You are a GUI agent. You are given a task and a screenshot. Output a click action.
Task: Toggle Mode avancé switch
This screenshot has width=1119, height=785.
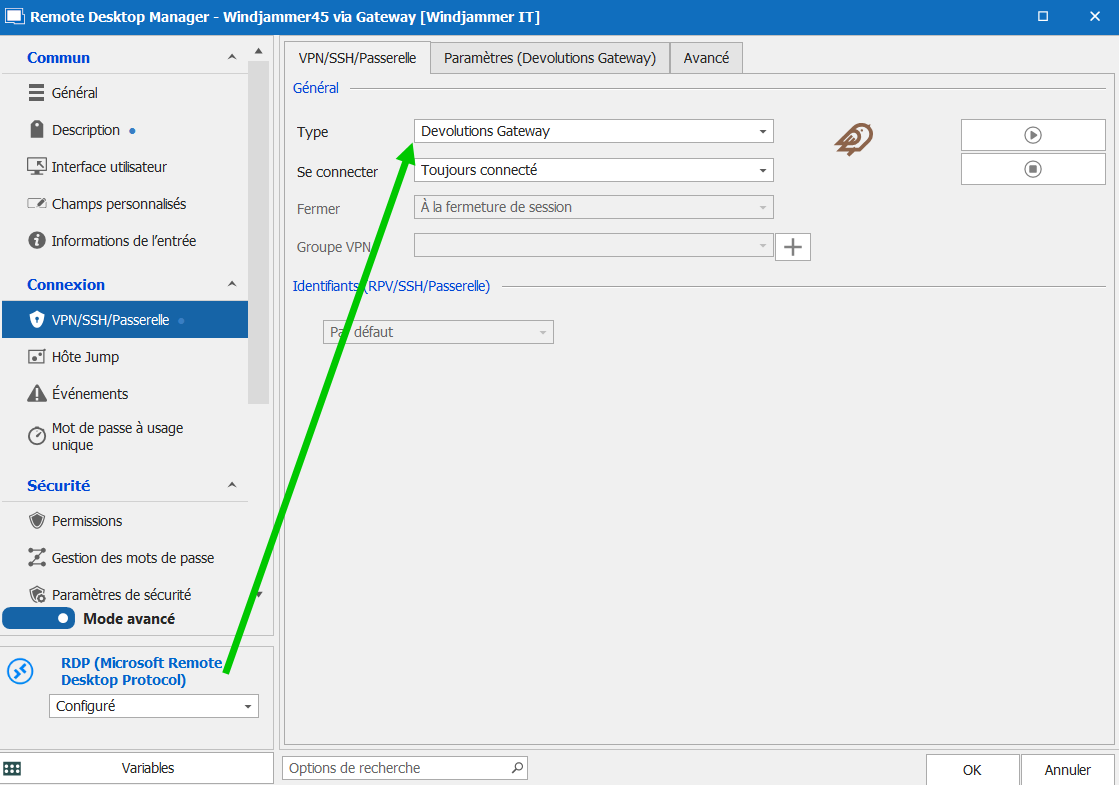coord(39,619)
